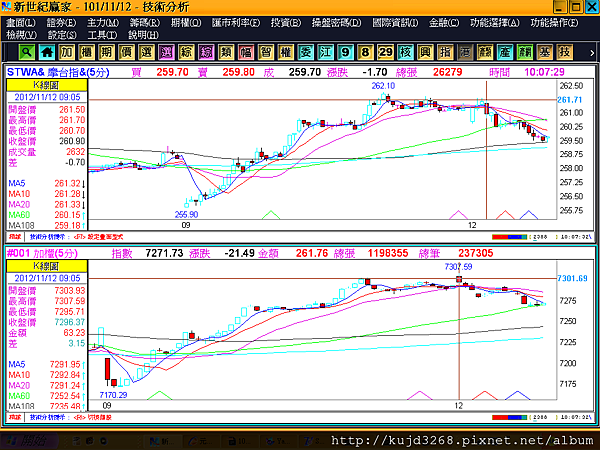This screenshot has width=600, height=450.
Task: Click the 基 toolbar icon
Action: coord(545,52)
